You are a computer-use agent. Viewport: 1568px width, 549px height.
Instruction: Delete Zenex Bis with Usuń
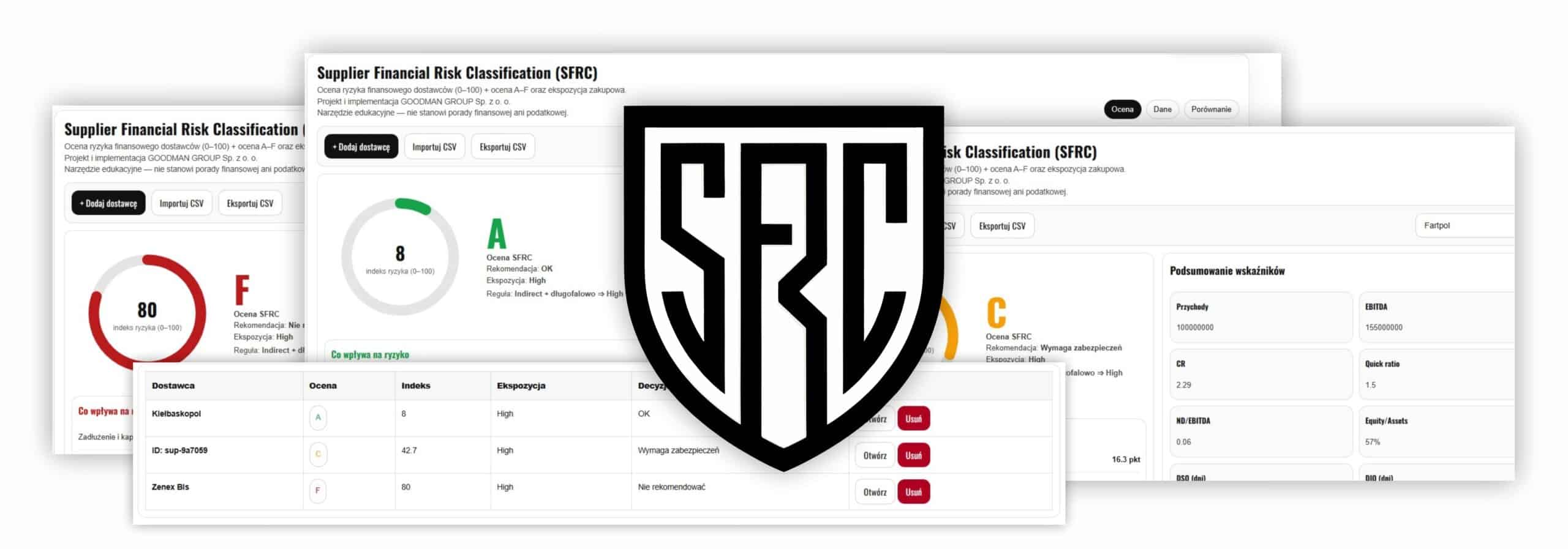point(913,492)
